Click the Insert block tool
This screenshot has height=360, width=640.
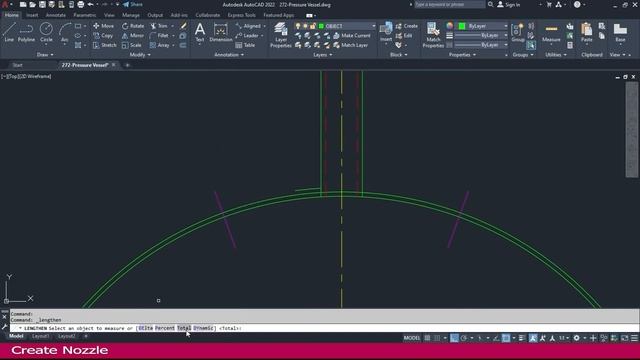pos(386,32)
